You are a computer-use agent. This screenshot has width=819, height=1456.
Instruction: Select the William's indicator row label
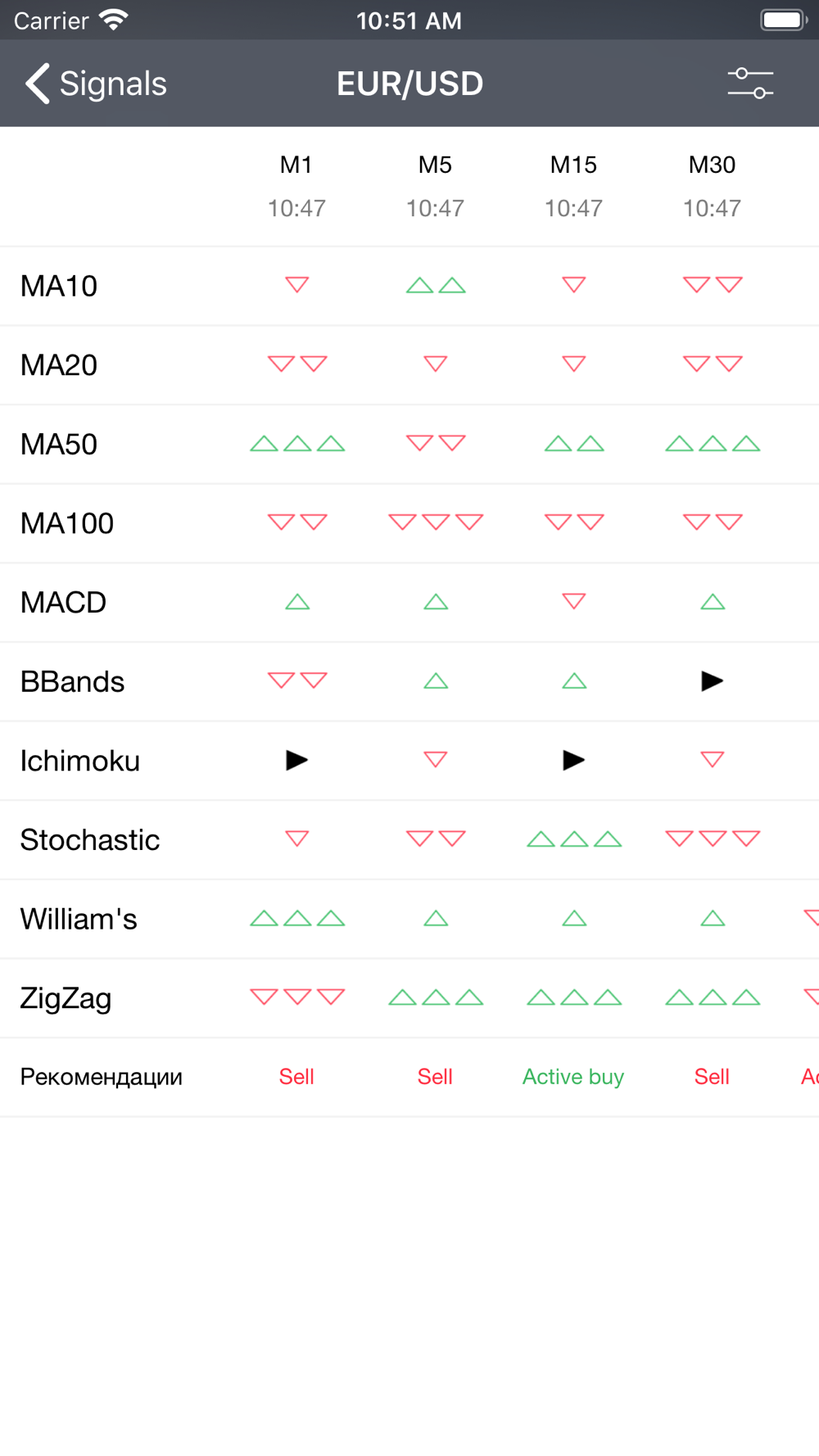pyautogui.click(x=79, y=919)
